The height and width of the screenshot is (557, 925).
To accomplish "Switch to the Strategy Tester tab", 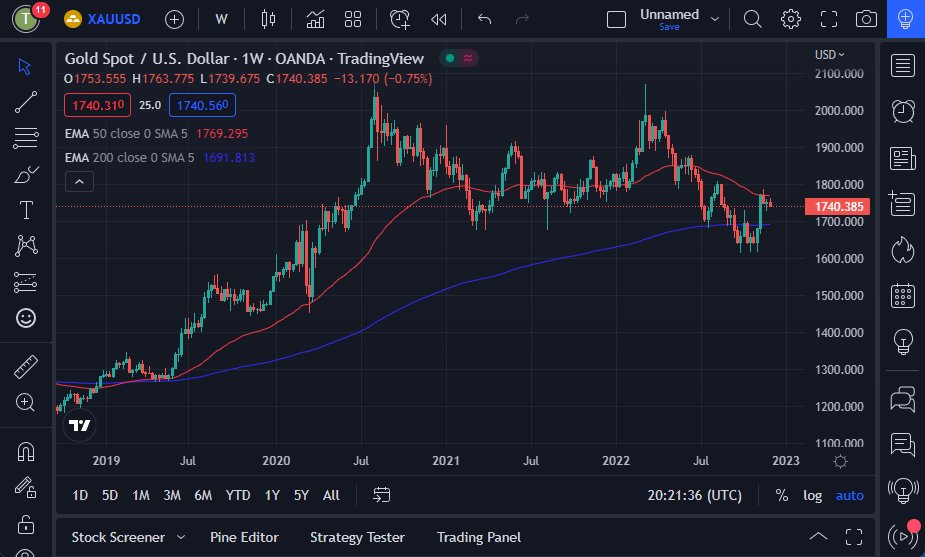I will (x=357, y=537).
